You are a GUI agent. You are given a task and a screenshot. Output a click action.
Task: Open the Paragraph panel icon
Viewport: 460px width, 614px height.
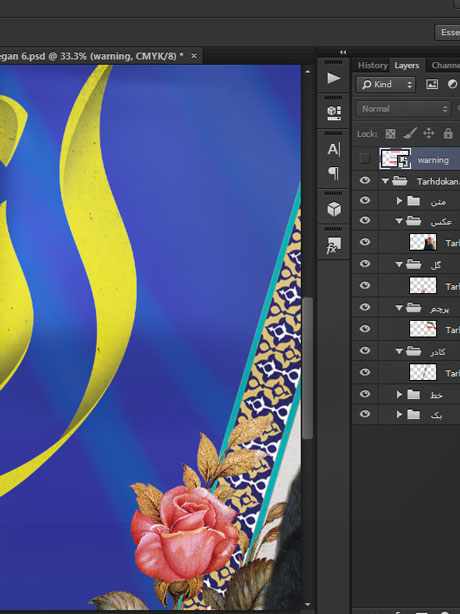[334, 173]
